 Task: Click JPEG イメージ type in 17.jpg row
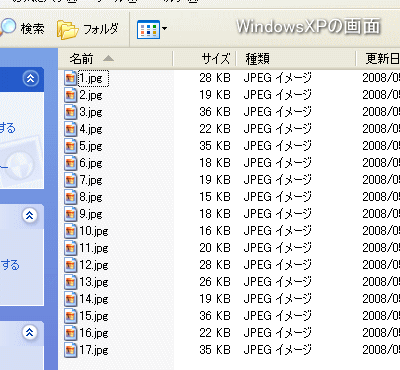(x=278, y=350)
